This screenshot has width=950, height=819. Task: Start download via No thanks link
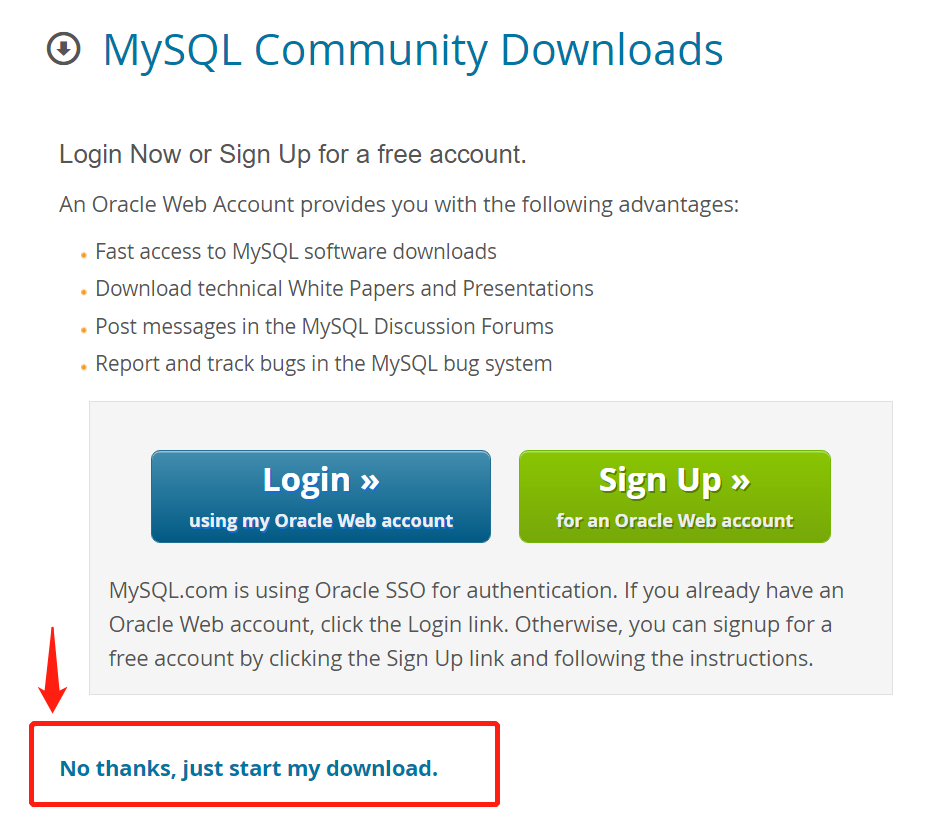(x=248, y=768)
